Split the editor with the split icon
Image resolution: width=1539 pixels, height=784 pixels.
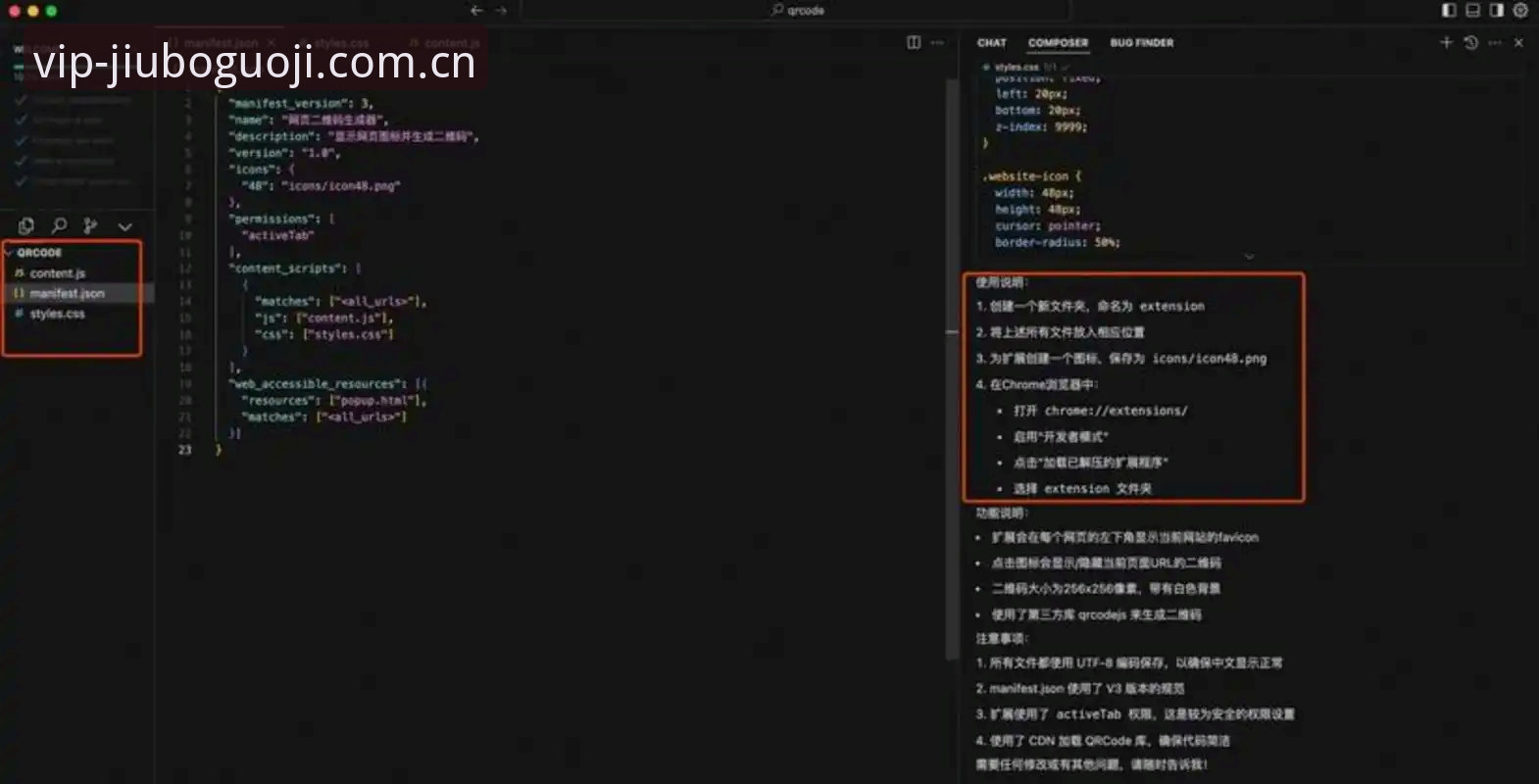914,42
